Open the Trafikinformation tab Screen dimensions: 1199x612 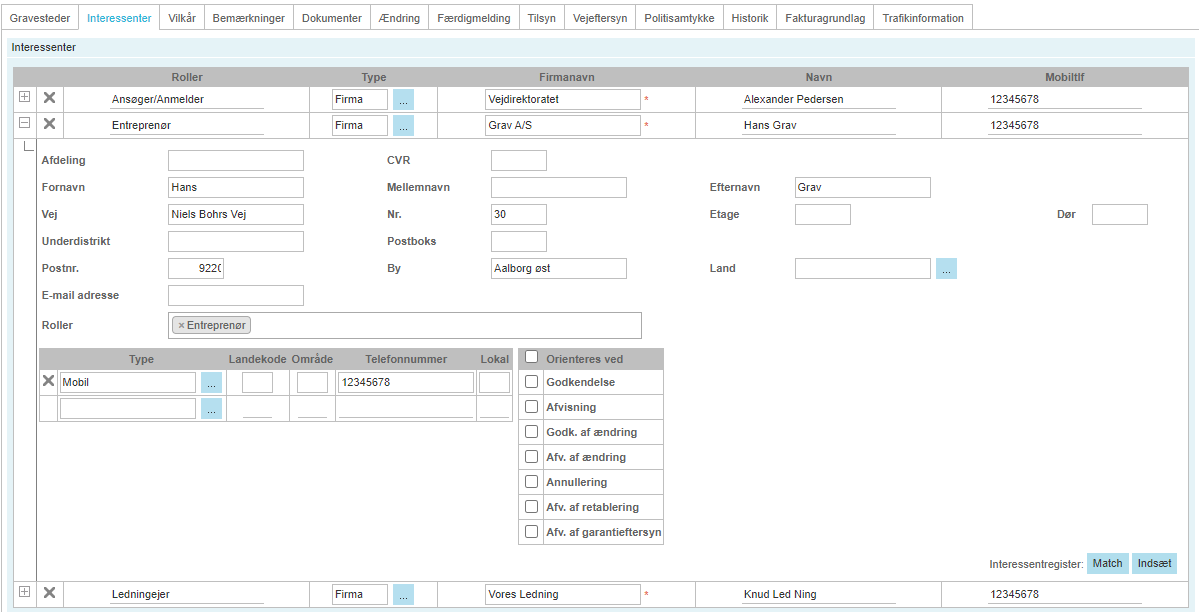pyautogui.click(x=923, y=18)
